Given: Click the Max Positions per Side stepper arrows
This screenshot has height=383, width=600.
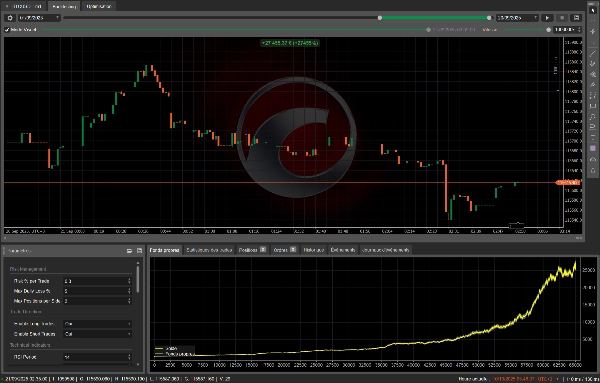Looking at the screenshot, I should (x=129, y=301).
